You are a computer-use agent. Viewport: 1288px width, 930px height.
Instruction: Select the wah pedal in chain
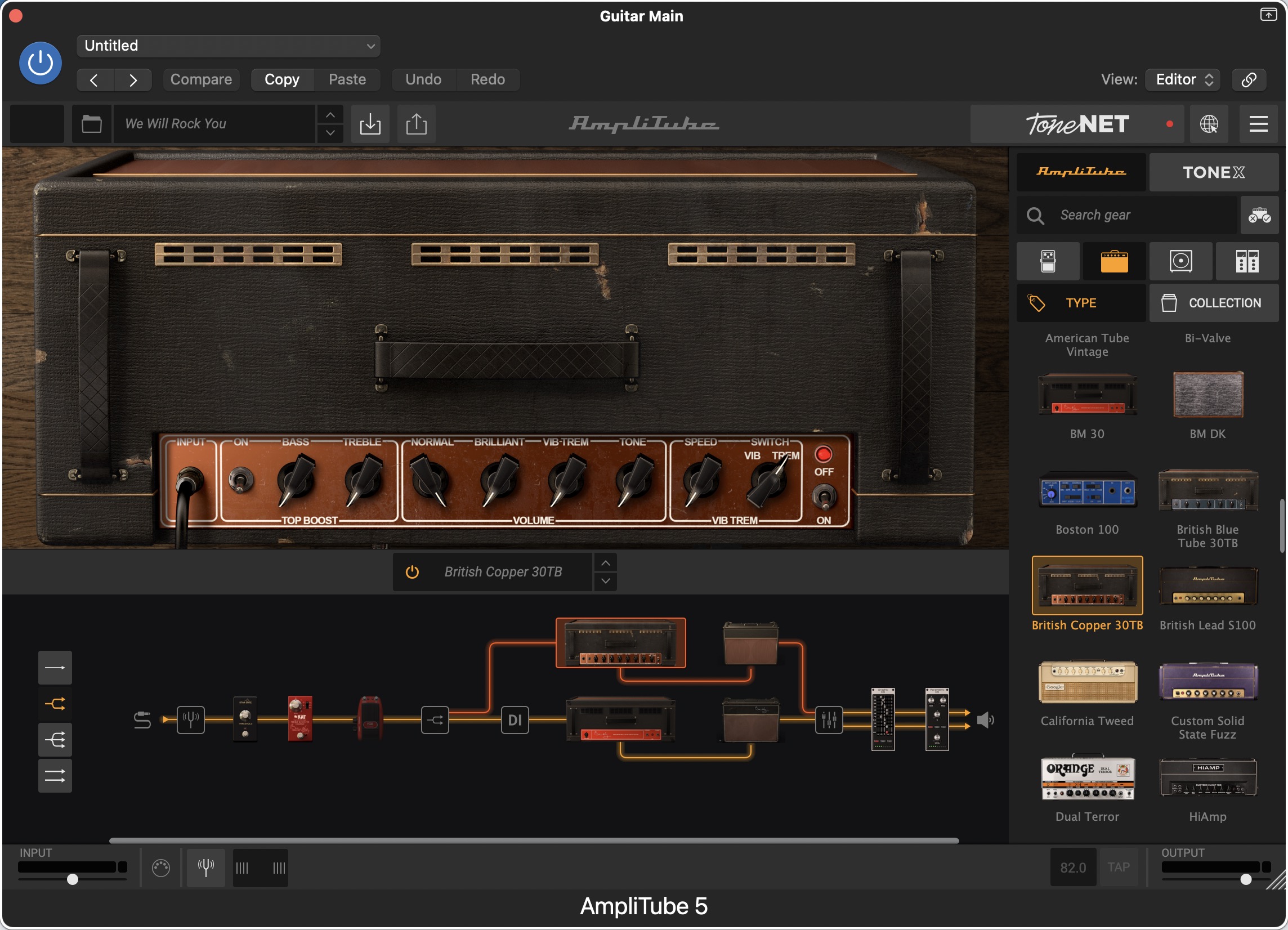370,718
